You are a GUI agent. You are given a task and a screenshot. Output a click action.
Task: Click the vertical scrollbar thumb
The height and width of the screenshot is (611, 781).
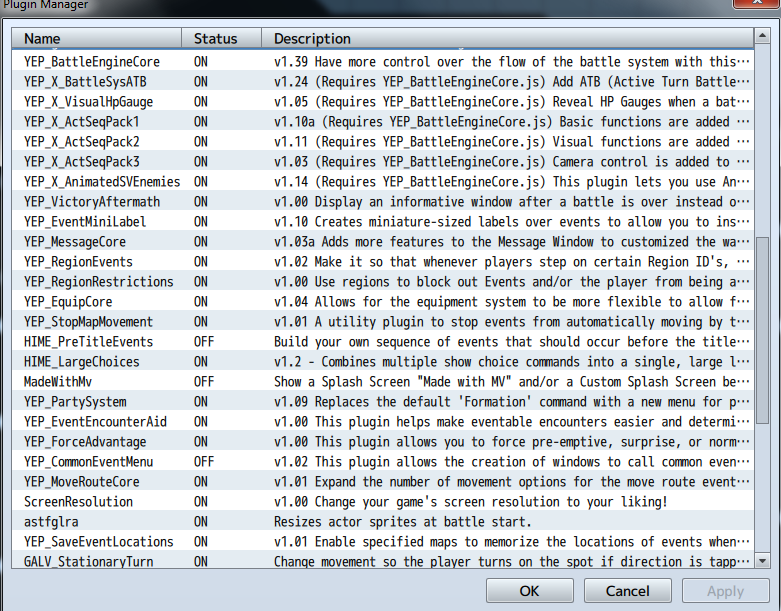click(762, 330)
